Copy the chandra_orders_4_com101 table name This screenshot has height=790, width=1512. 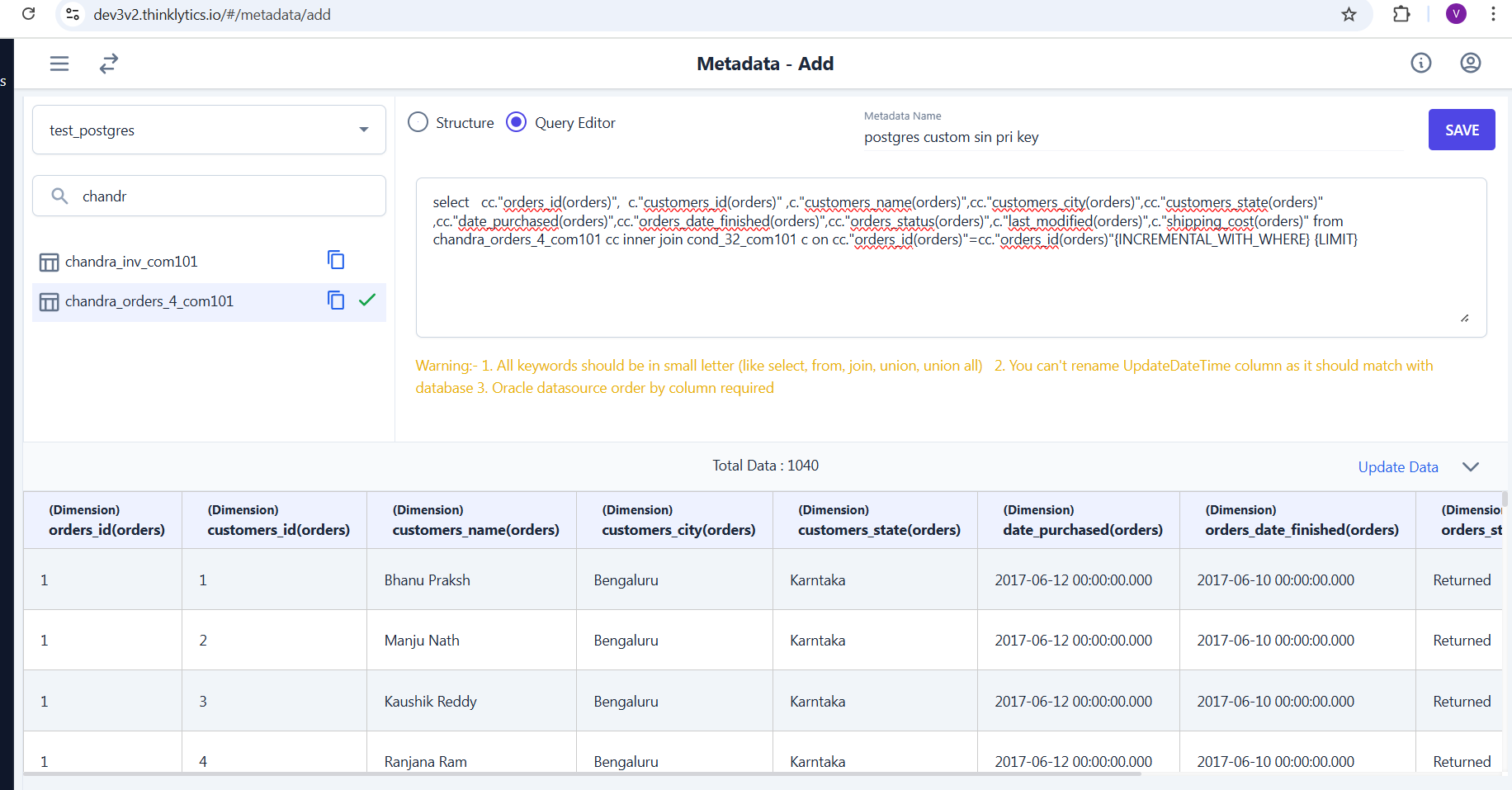pos(336,300)
